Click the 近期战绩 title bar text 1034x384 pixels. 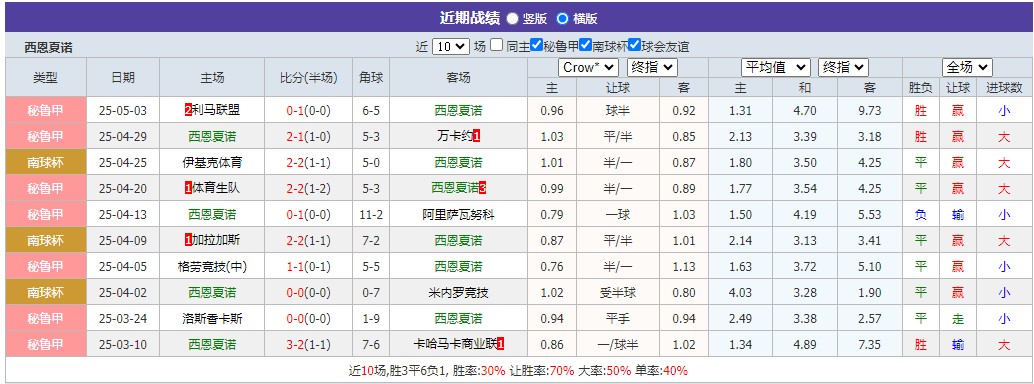tap(470, 18)
